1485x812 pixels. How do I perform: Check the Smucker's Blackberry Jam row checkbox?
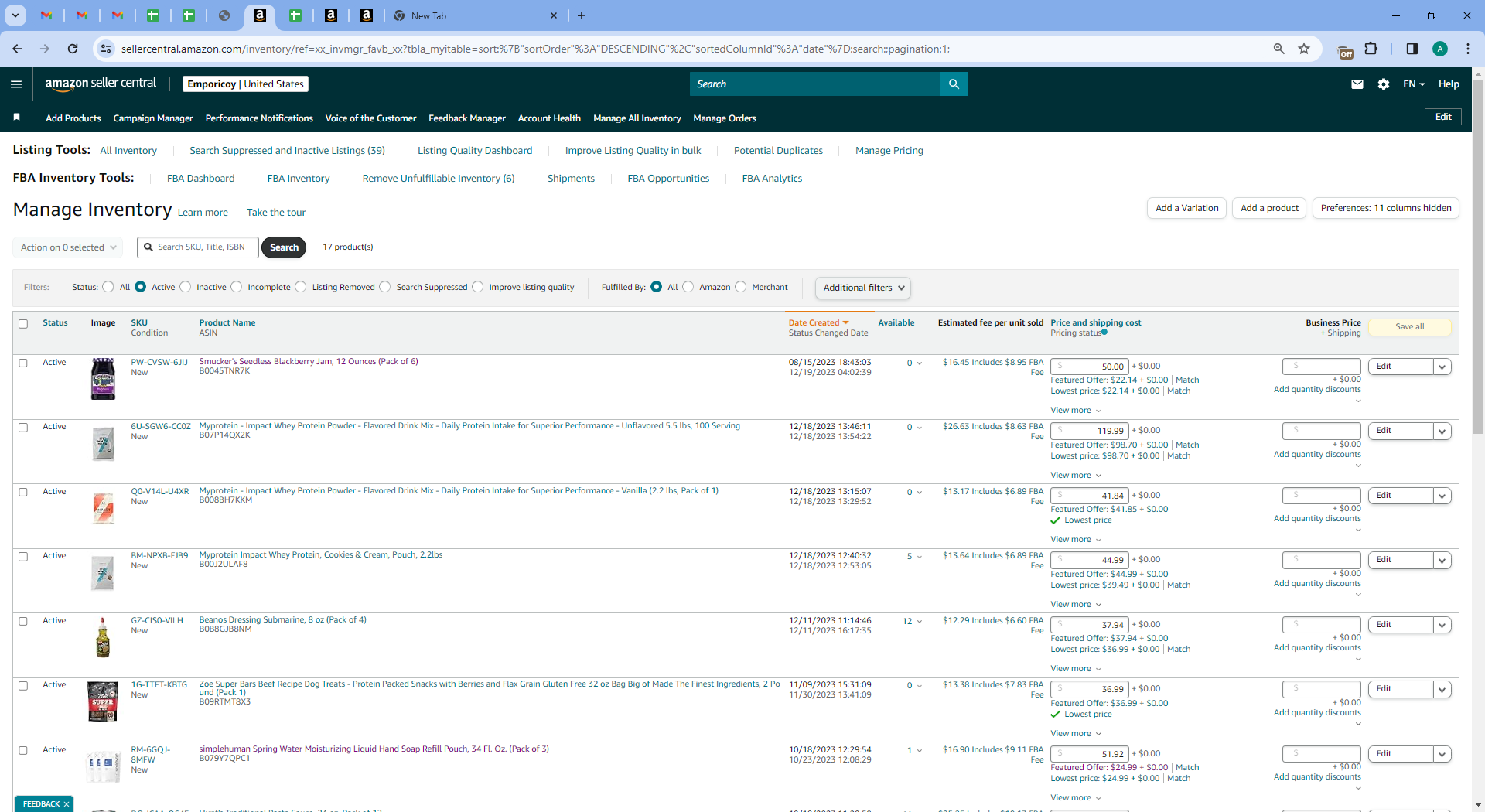click(23, 363)
